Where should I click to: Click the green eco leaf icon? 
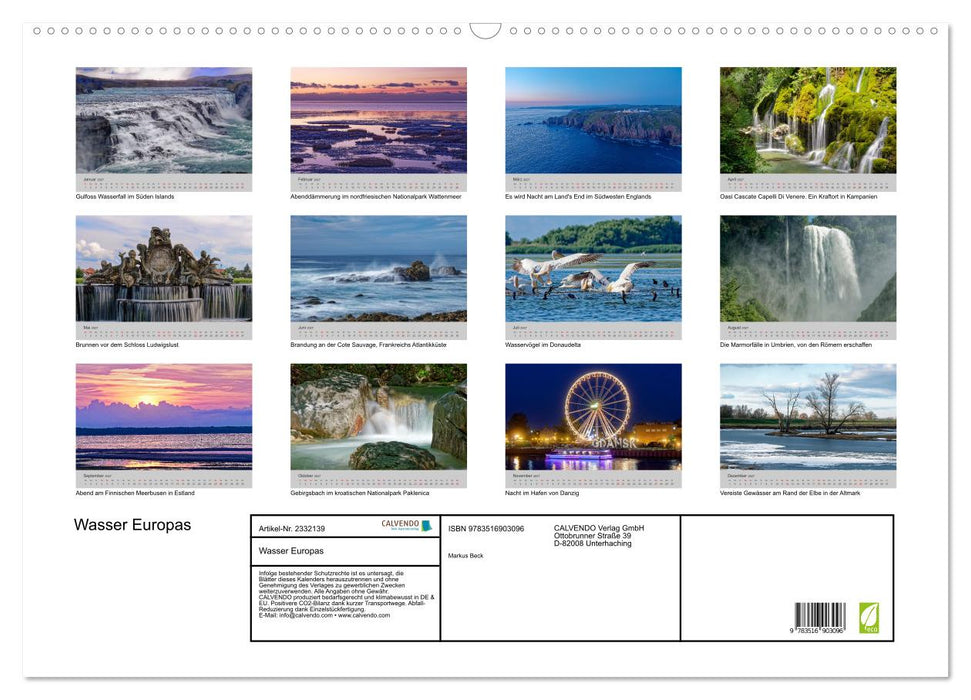click(868, 618)
